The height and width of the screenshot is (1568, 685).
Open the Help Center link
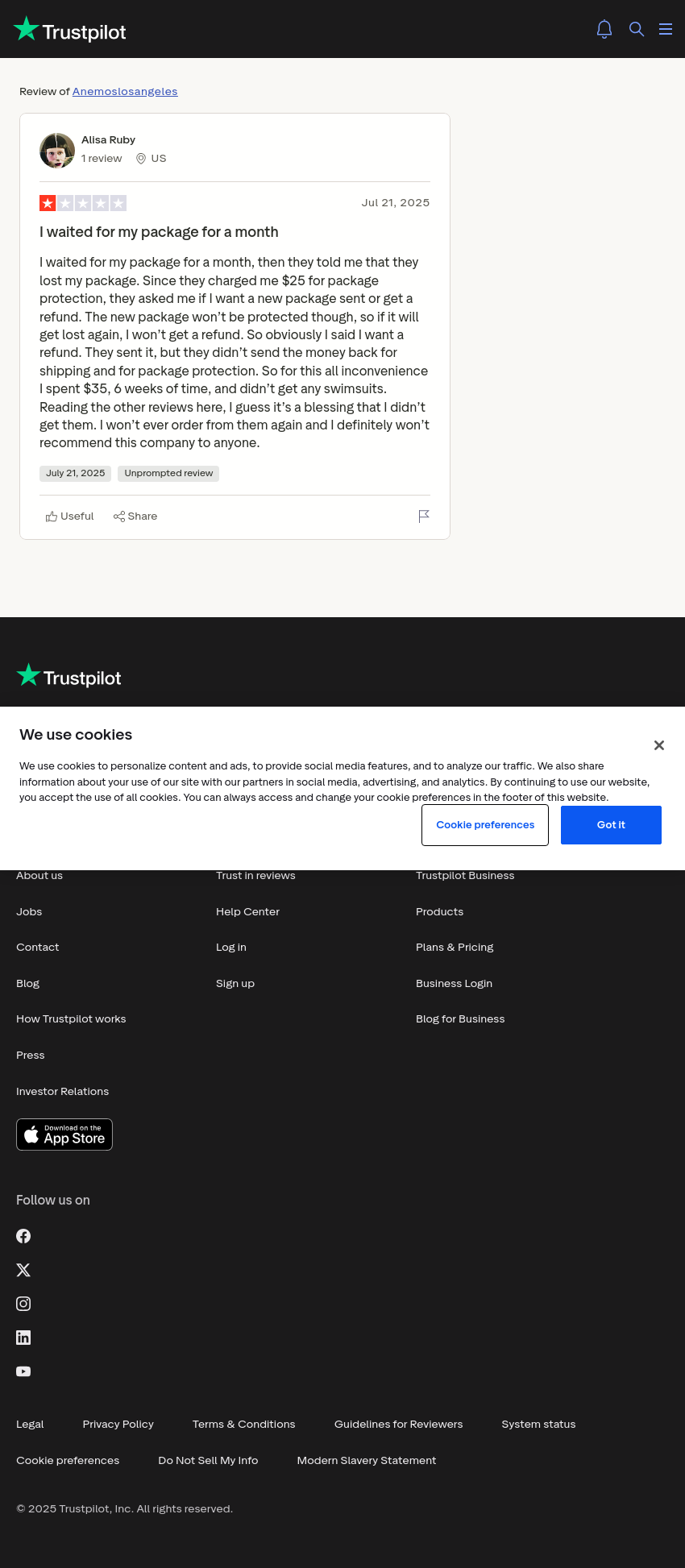tap(248, 912)
